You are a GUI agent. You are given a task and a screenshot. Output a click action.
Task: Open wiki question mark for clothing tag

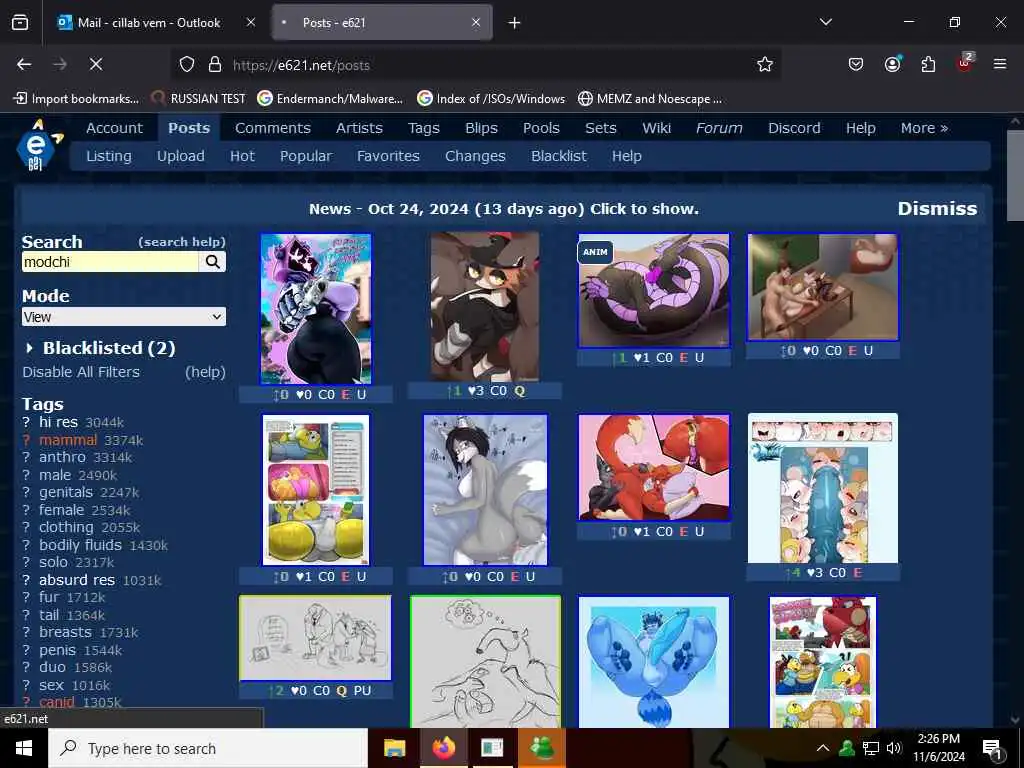(x=26, y=527)
